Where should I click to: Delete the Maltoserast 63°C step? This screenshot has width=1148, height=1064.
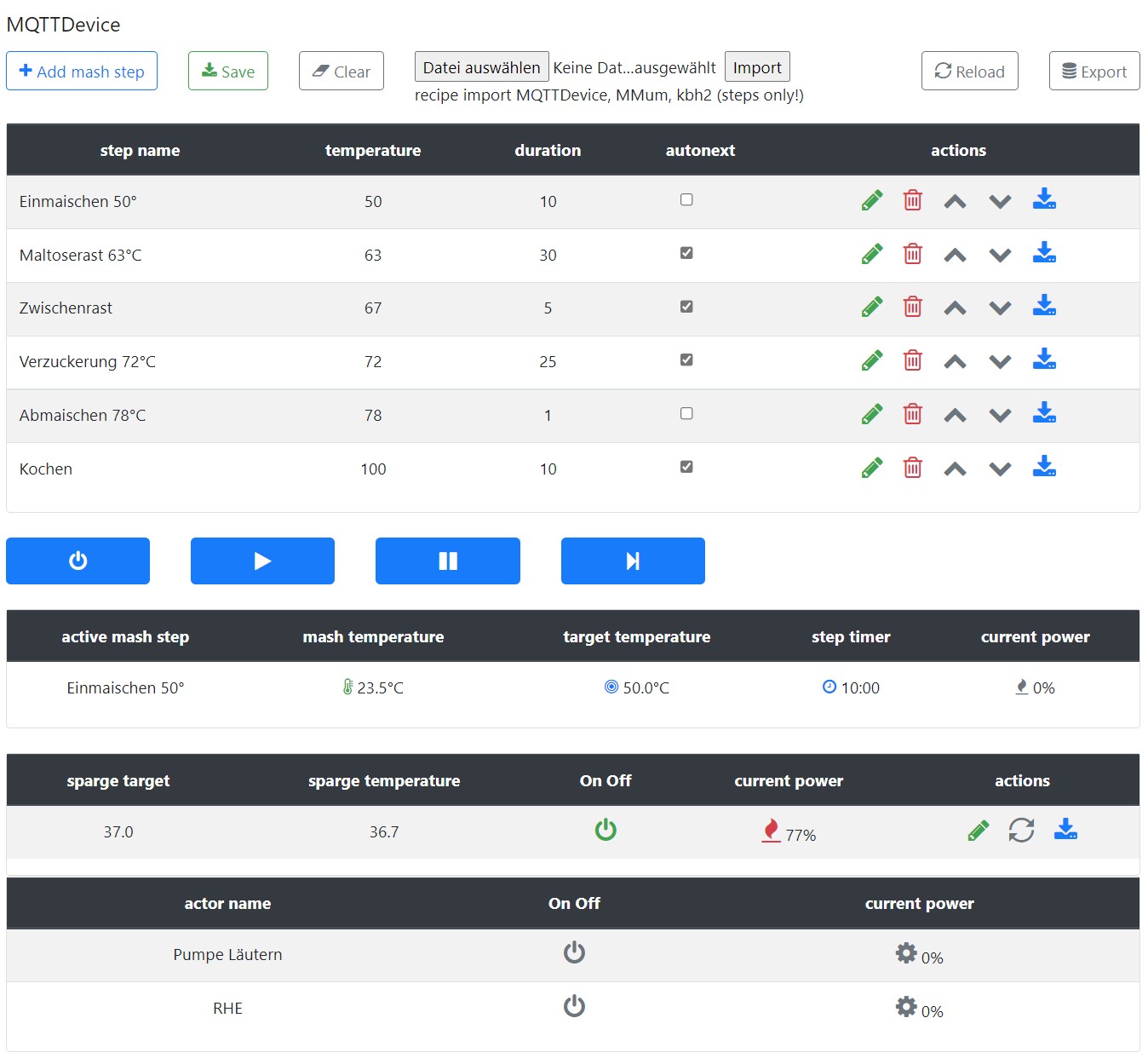(912, 254)
